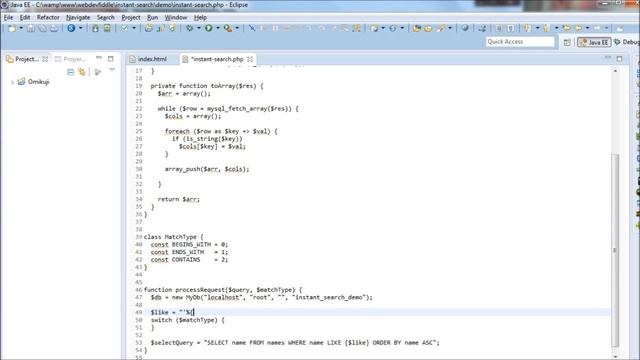Open the Project Explorer view menu triangle

point(112,71)
